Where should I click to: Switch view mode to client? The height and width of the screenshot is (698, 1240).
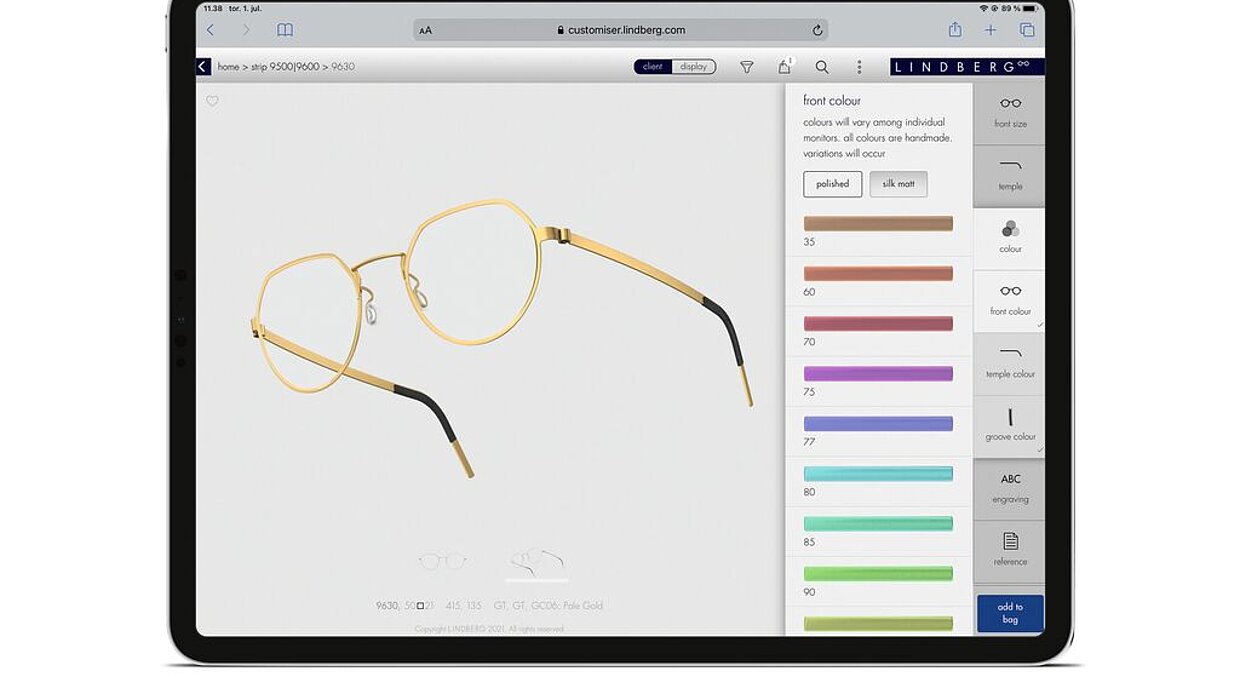pos(653,67)
